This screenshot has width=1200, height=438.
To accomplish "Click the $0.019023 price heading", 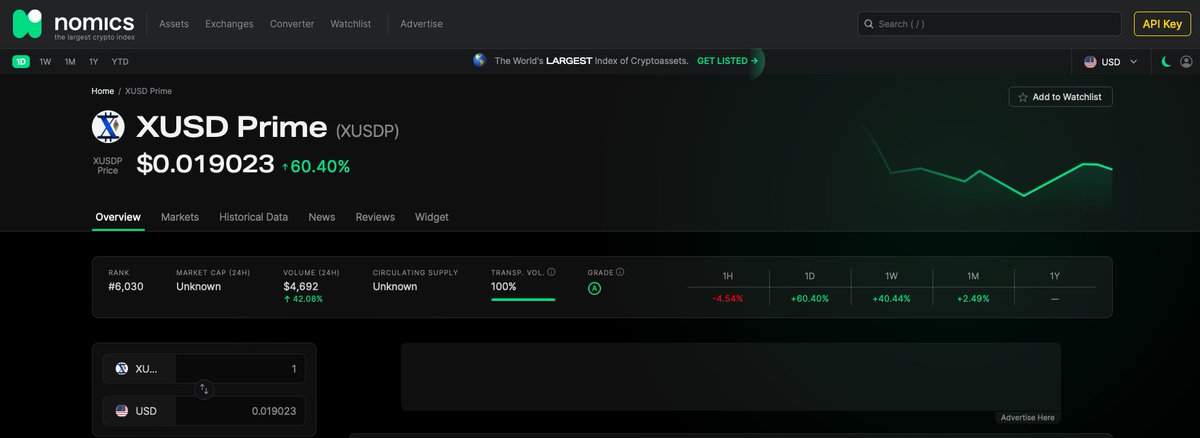I will point(205,164).
